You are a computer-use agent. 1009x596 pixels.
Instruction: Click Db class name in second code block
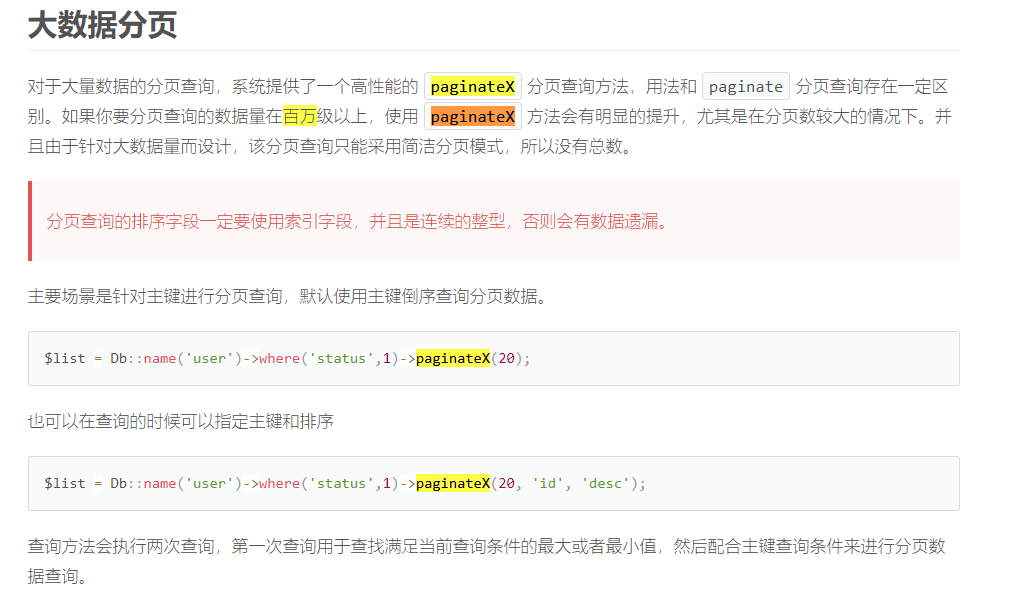click(119, 483)
